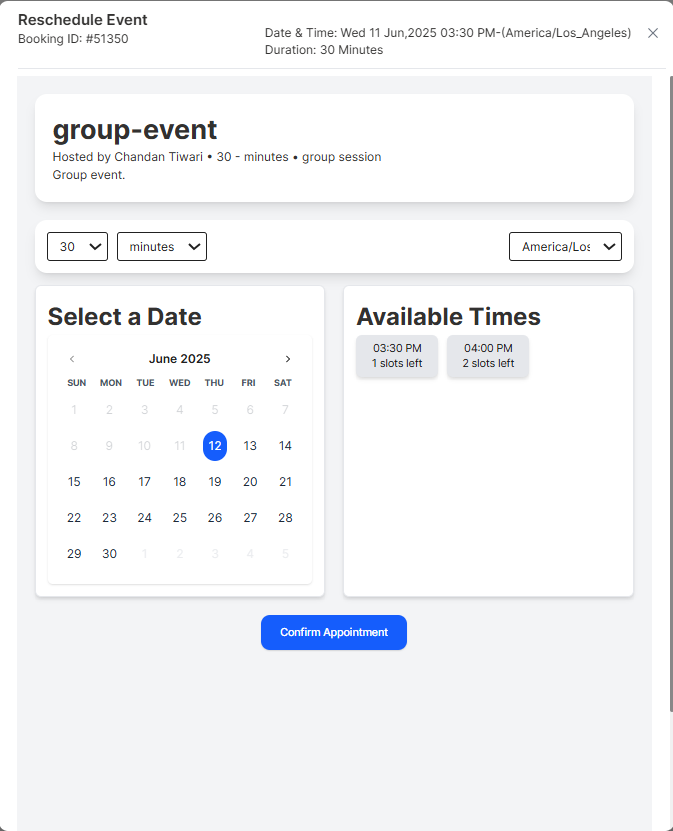Go to next month with right arrow
The image size is (673, 831).
coord(288,358)
